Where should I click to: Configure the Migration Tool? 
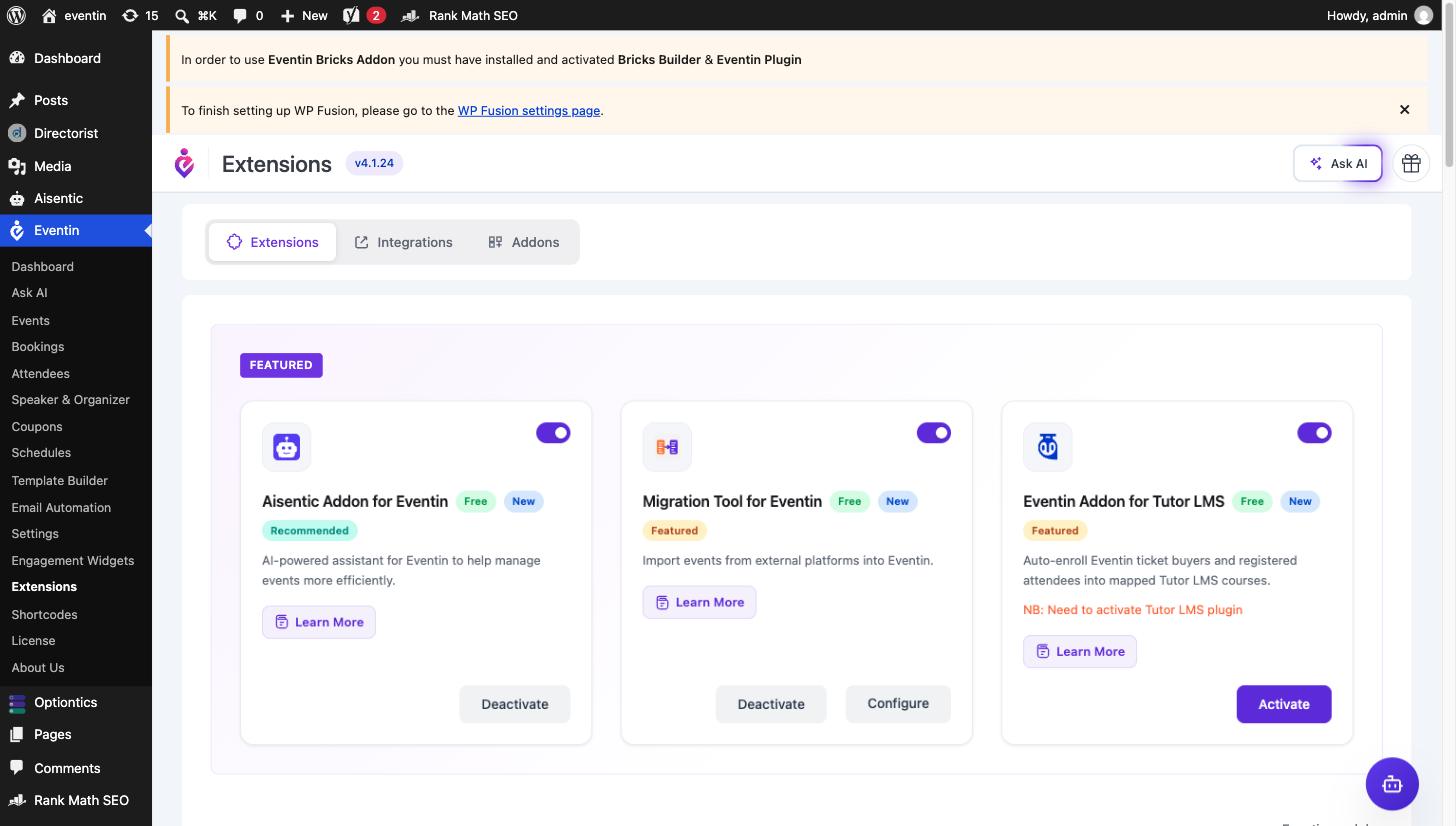898,704
